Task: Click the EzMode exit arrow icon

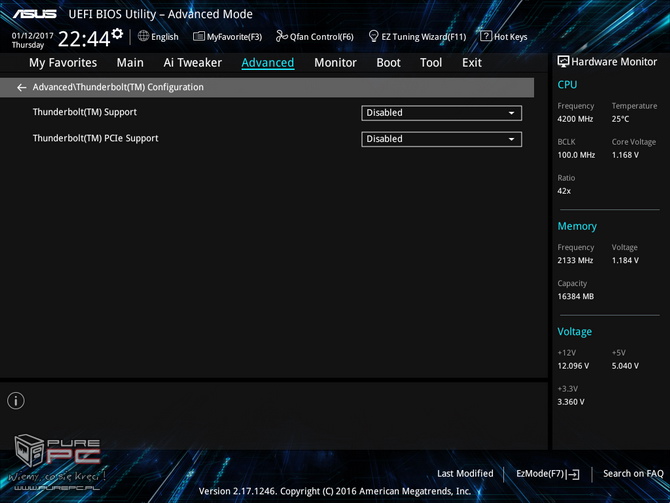Action: [x=573, y=474]
